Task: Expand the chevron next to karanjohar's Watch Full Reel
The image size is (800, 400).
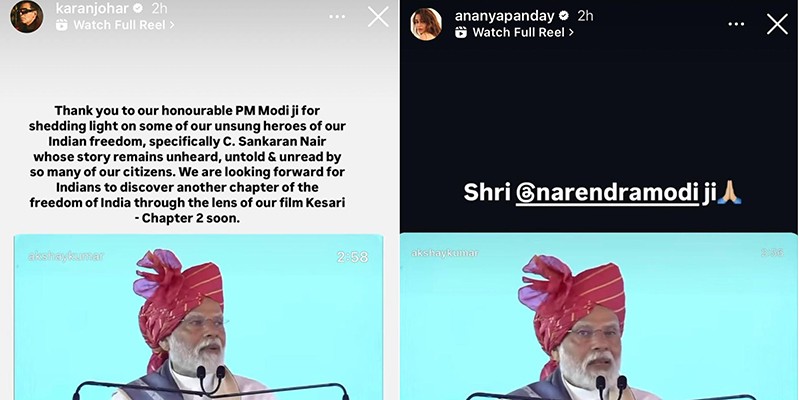Action: (172, 24)
